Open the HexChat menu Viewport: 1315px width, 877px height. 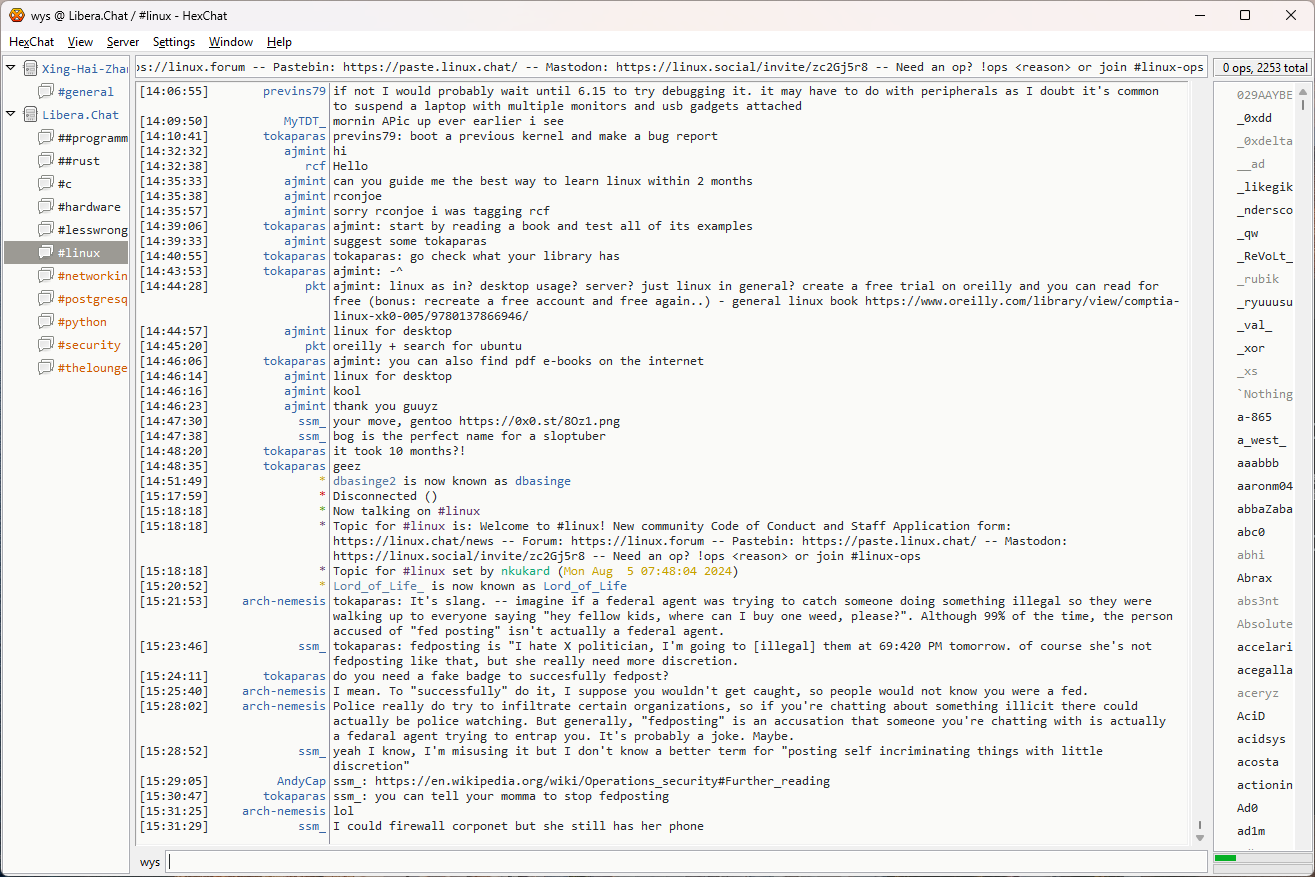32,42
